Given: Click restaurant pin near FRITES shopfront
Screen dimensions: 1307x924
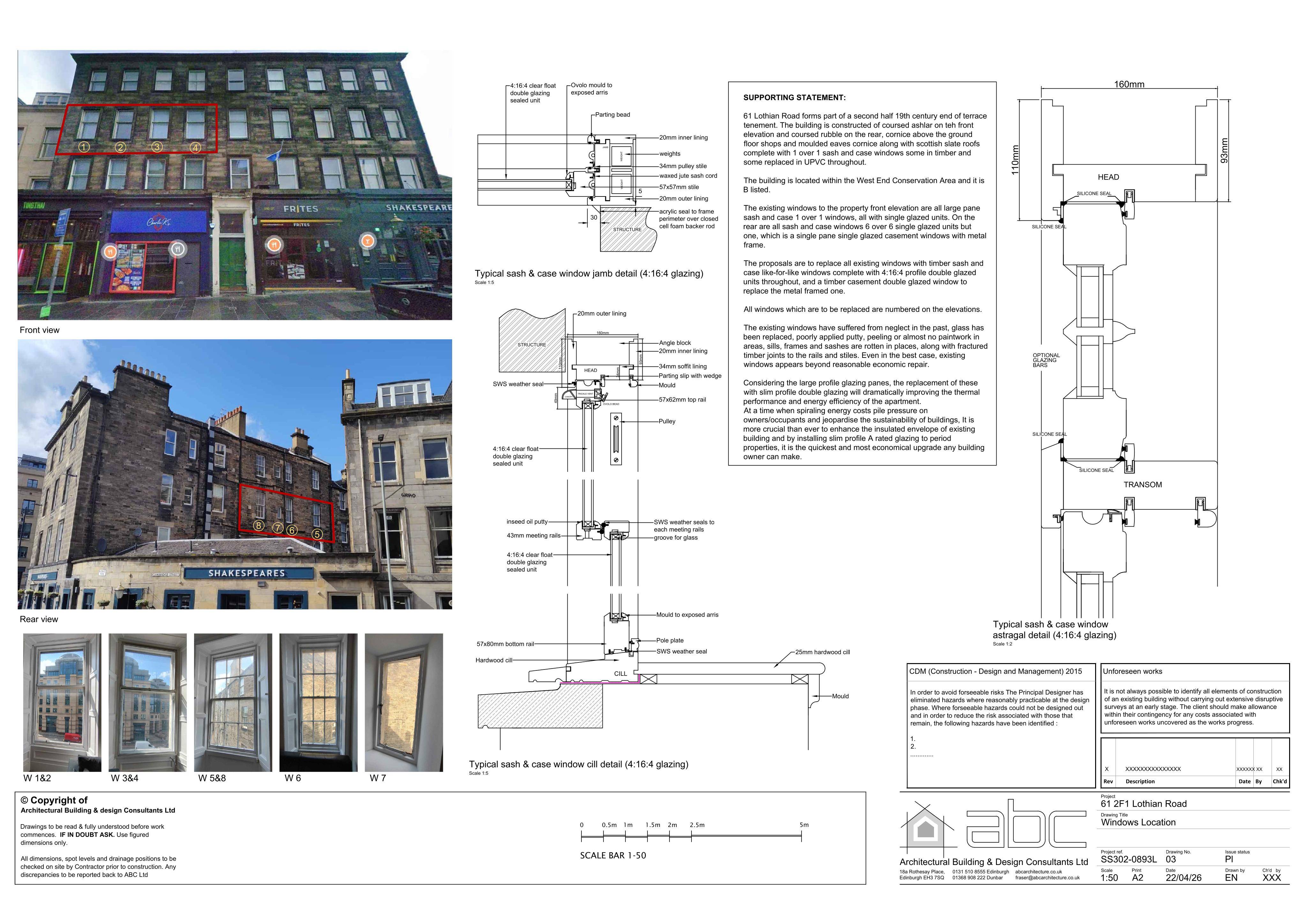Looking at the screenshot, I should click(x=274, y=245).
